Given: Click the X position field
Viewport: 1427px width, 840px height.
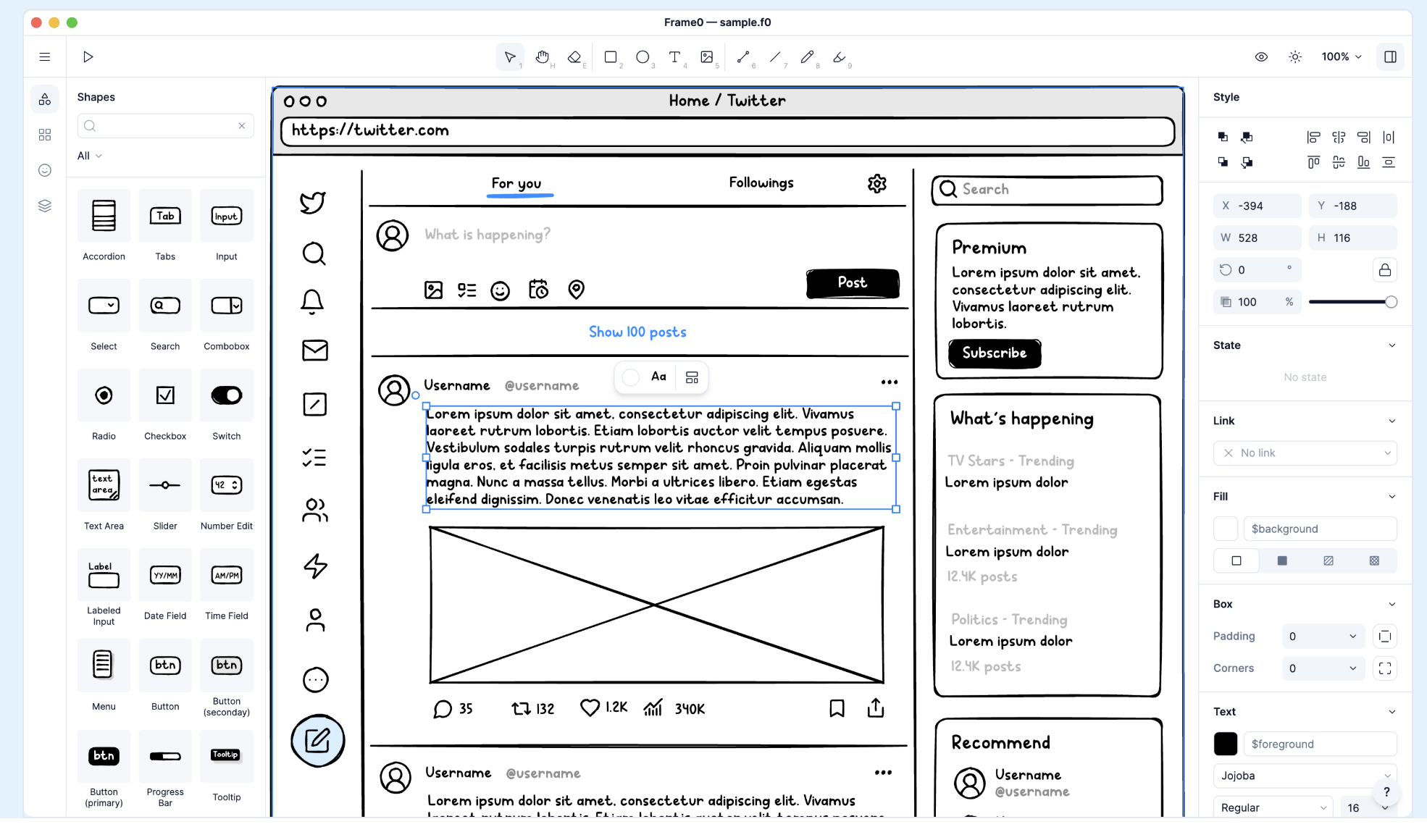Looking at the screenshot, I should pos(1257,206).
